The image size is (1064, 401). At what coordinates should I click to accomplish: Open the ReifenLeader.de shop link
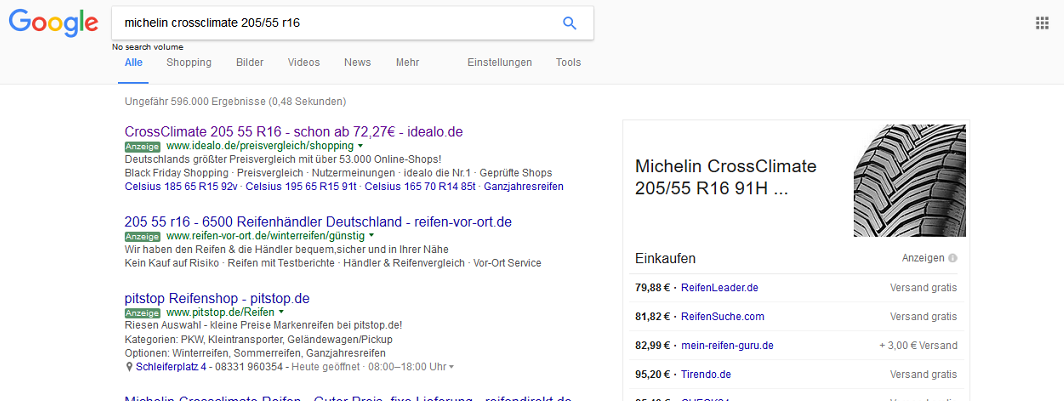point(719,288)
